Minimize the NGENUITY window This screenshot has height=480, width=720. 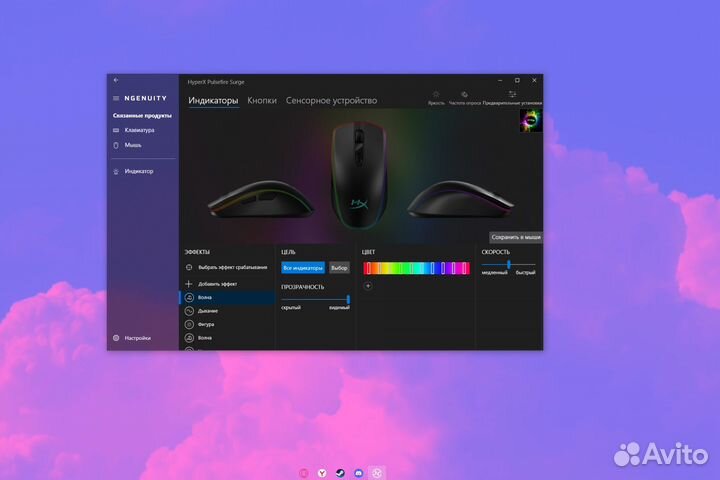[500, 80]
